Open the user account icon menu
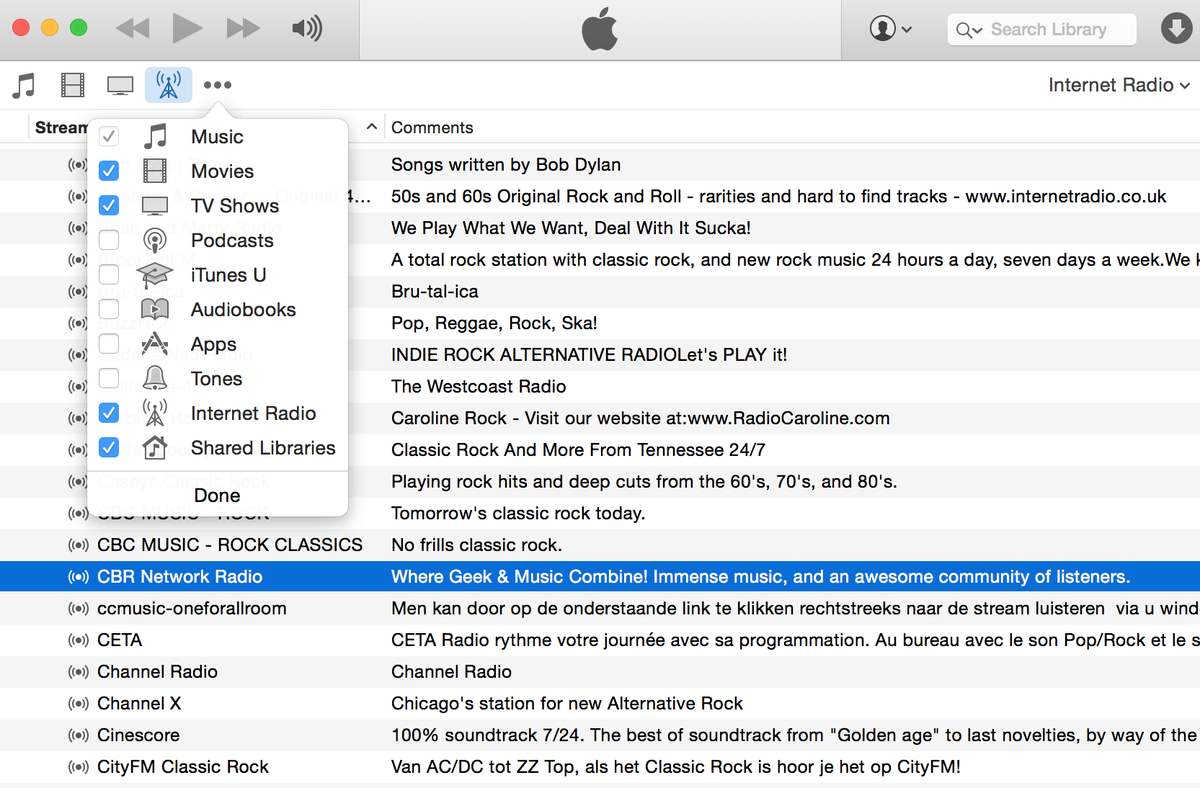 tap(891, 29)
